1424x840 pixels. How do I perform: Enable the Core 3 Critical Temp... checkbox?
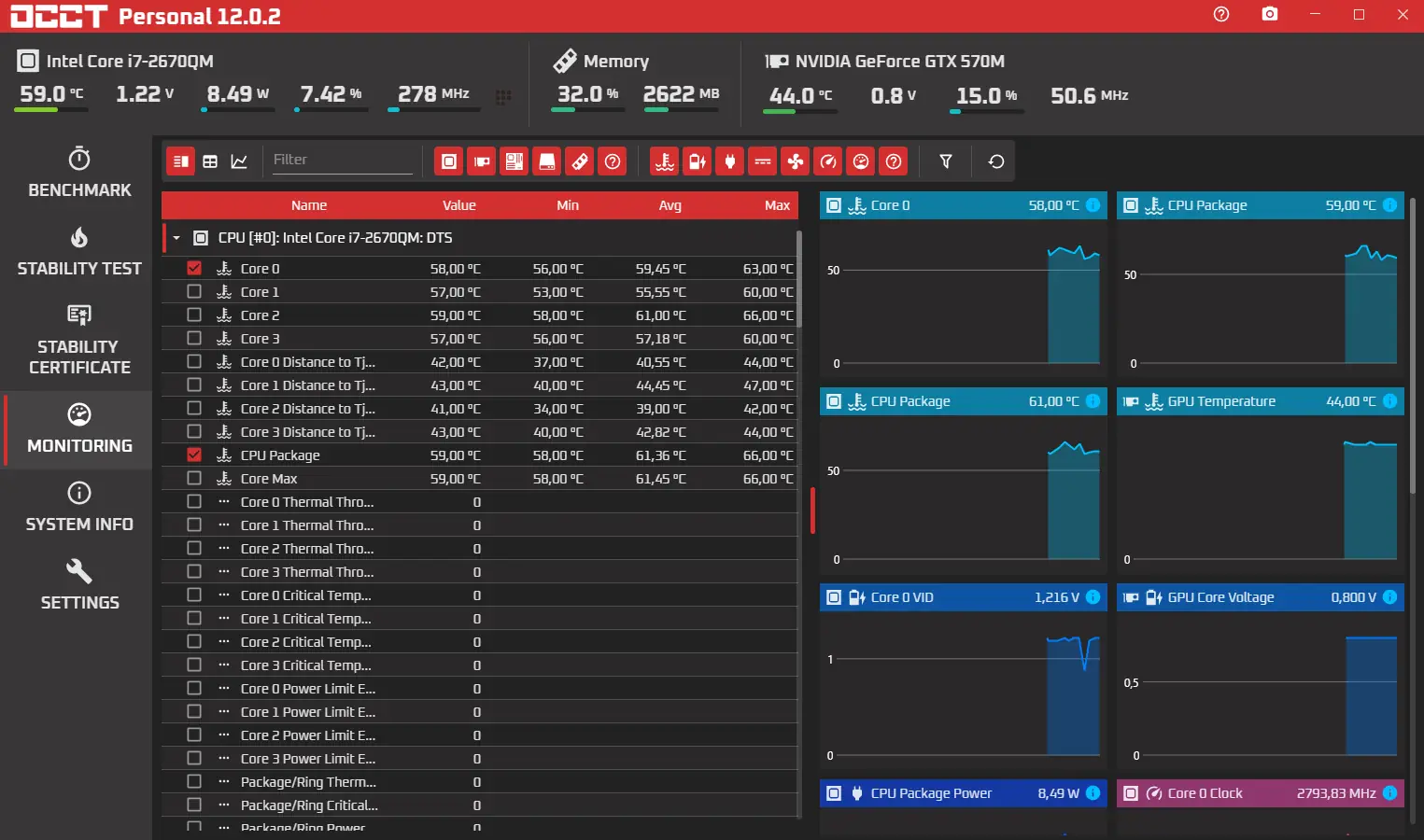pyautogui.click(x=194, y=665)
